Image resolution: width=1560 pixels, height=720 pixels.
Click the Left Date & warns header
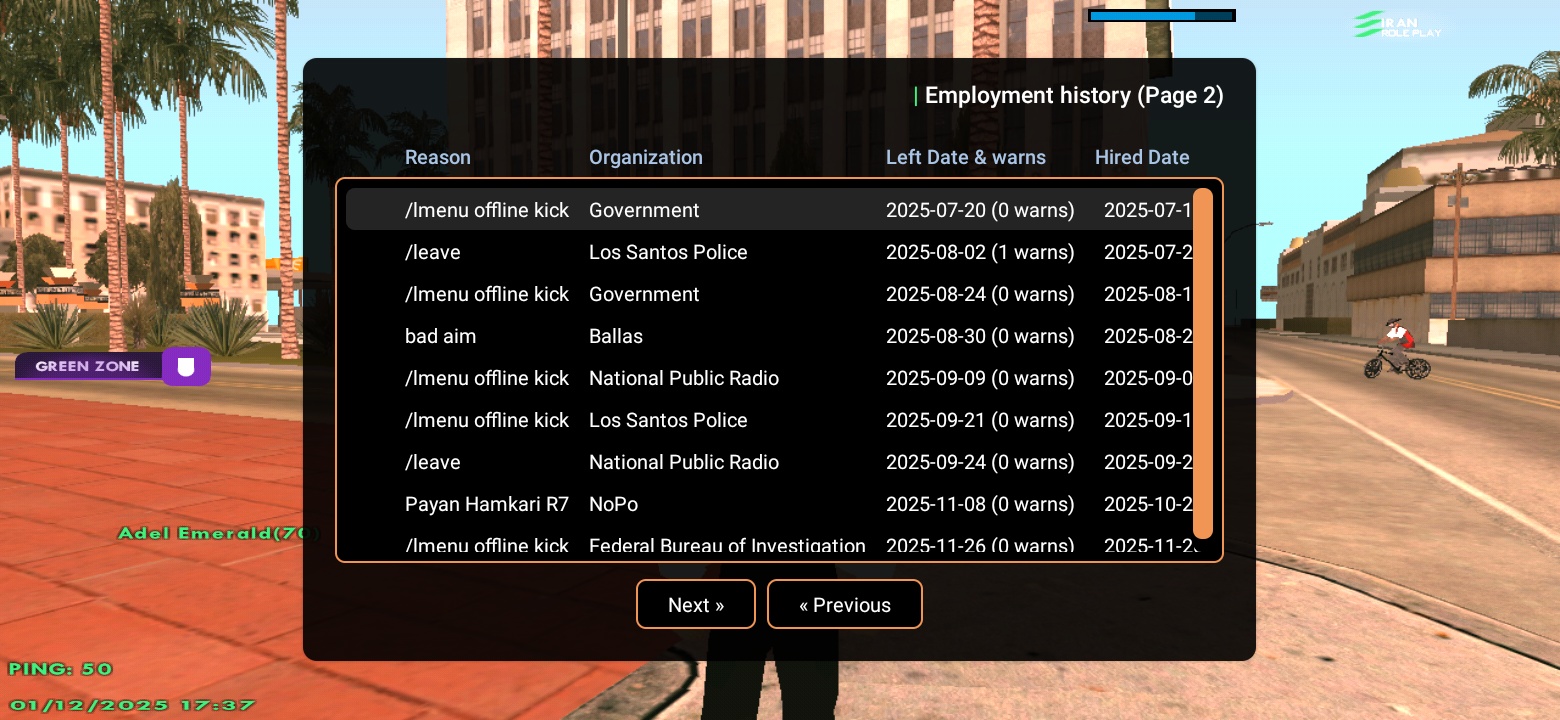pyautogui.click(x=965, y=157)
